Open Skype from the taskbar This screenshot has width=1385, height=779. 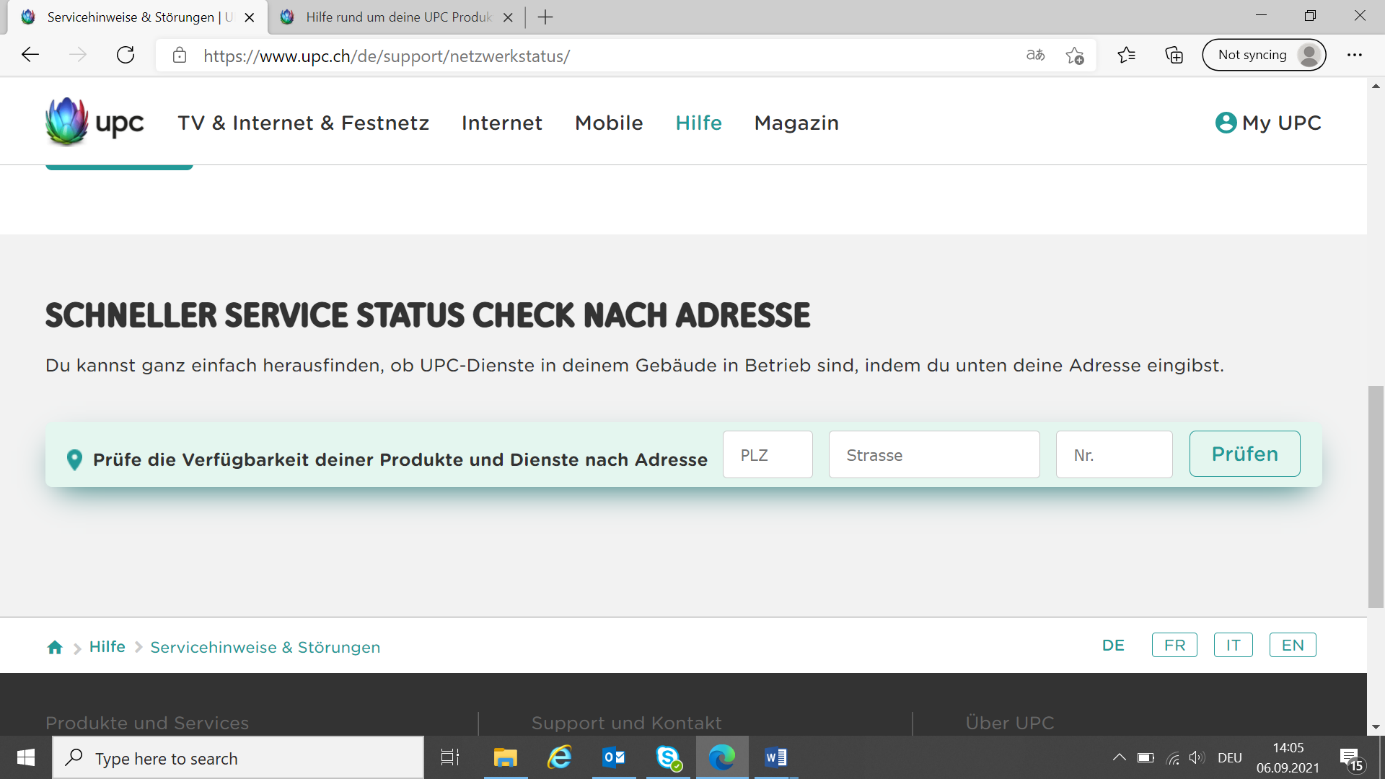(x=668, y=758)
